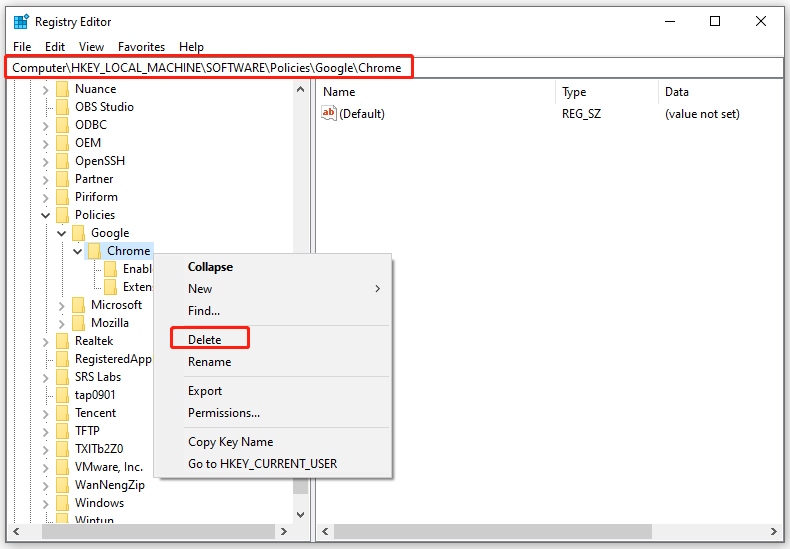Select Find... in the context menu
Viewport: 790px width, 549px height.
273,311
